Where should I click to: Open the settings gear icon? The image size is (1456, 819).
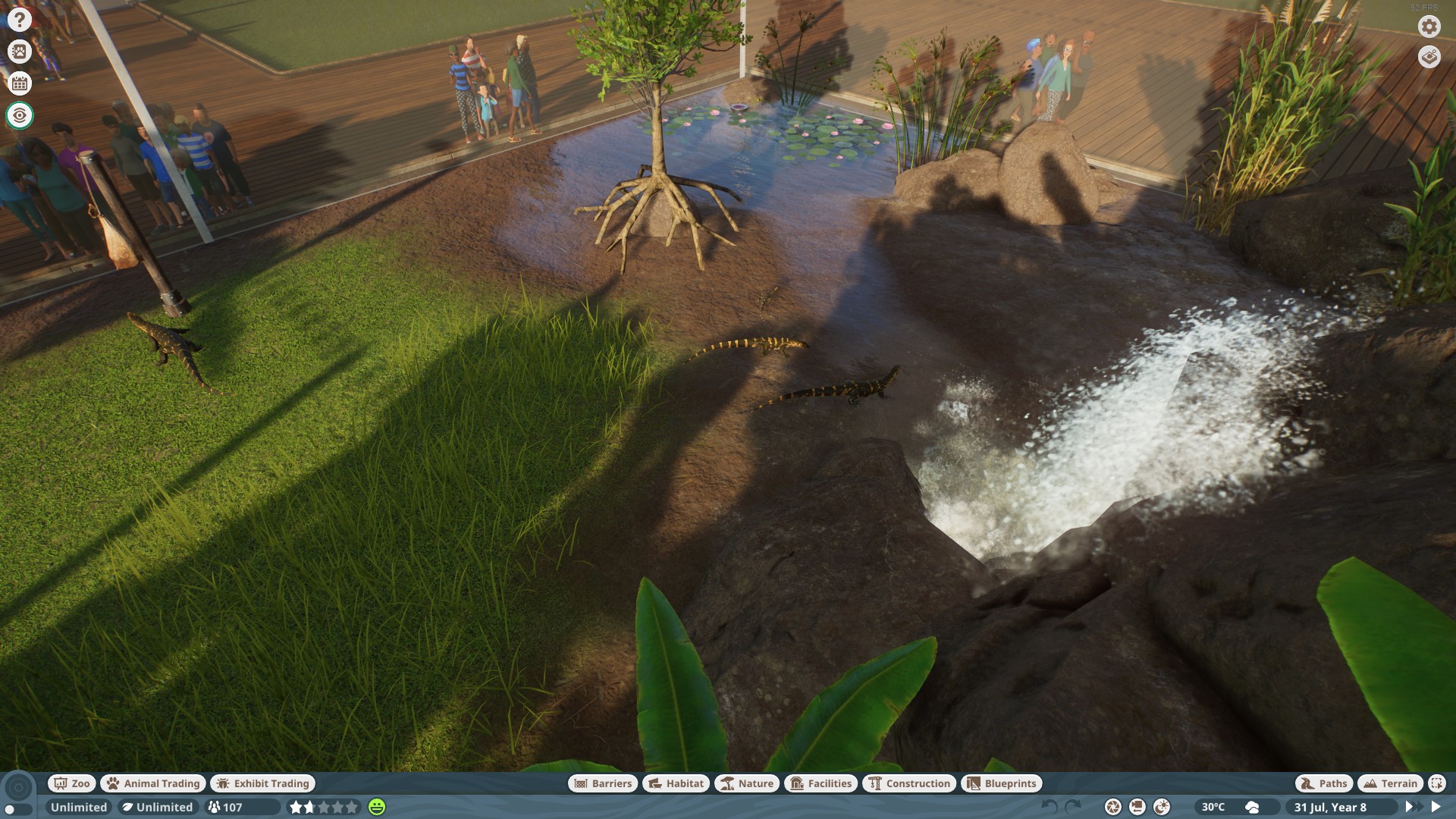[x=1429, y=27]
